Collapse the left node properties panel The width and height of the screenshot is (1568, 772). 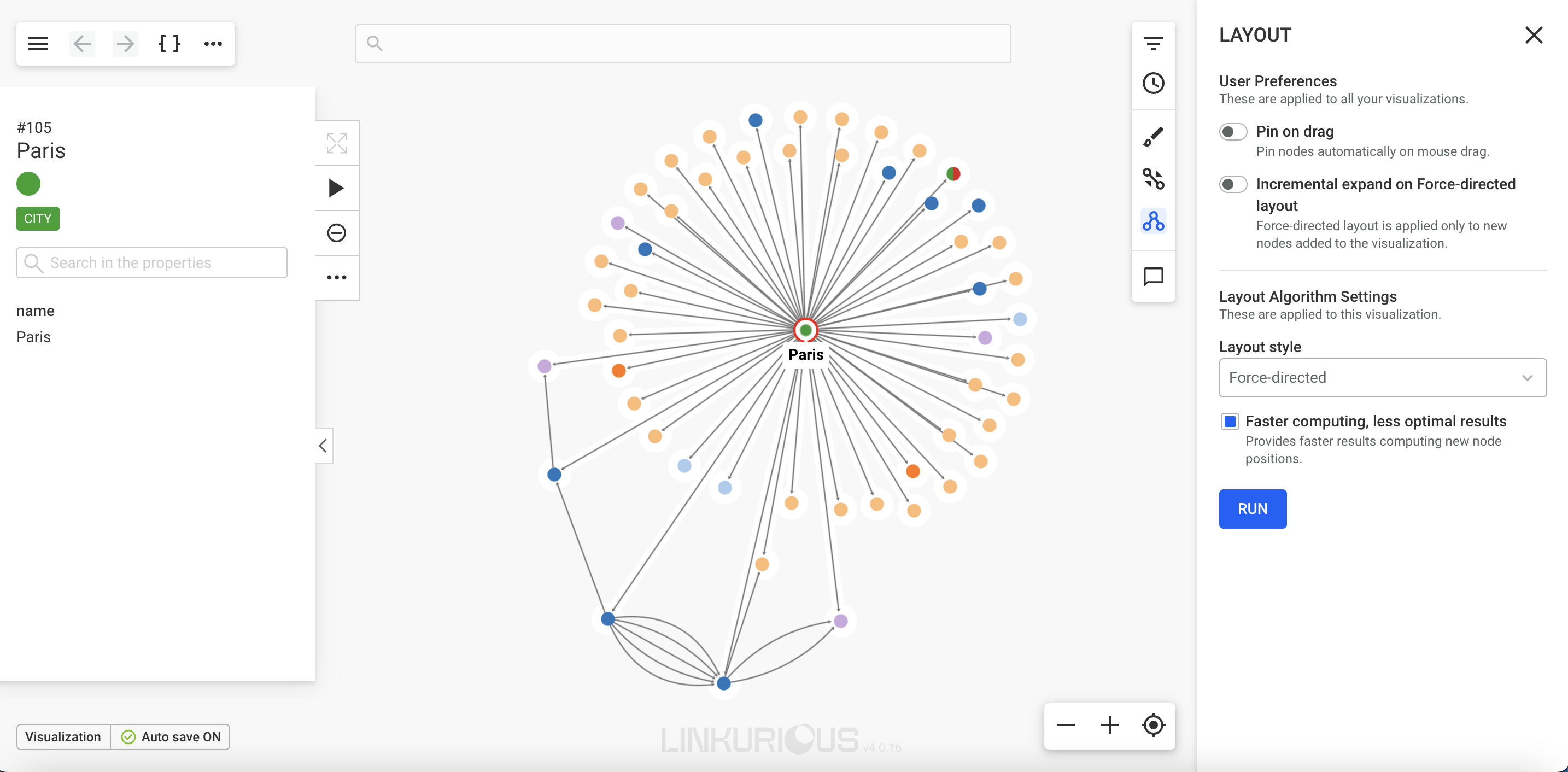323,446
